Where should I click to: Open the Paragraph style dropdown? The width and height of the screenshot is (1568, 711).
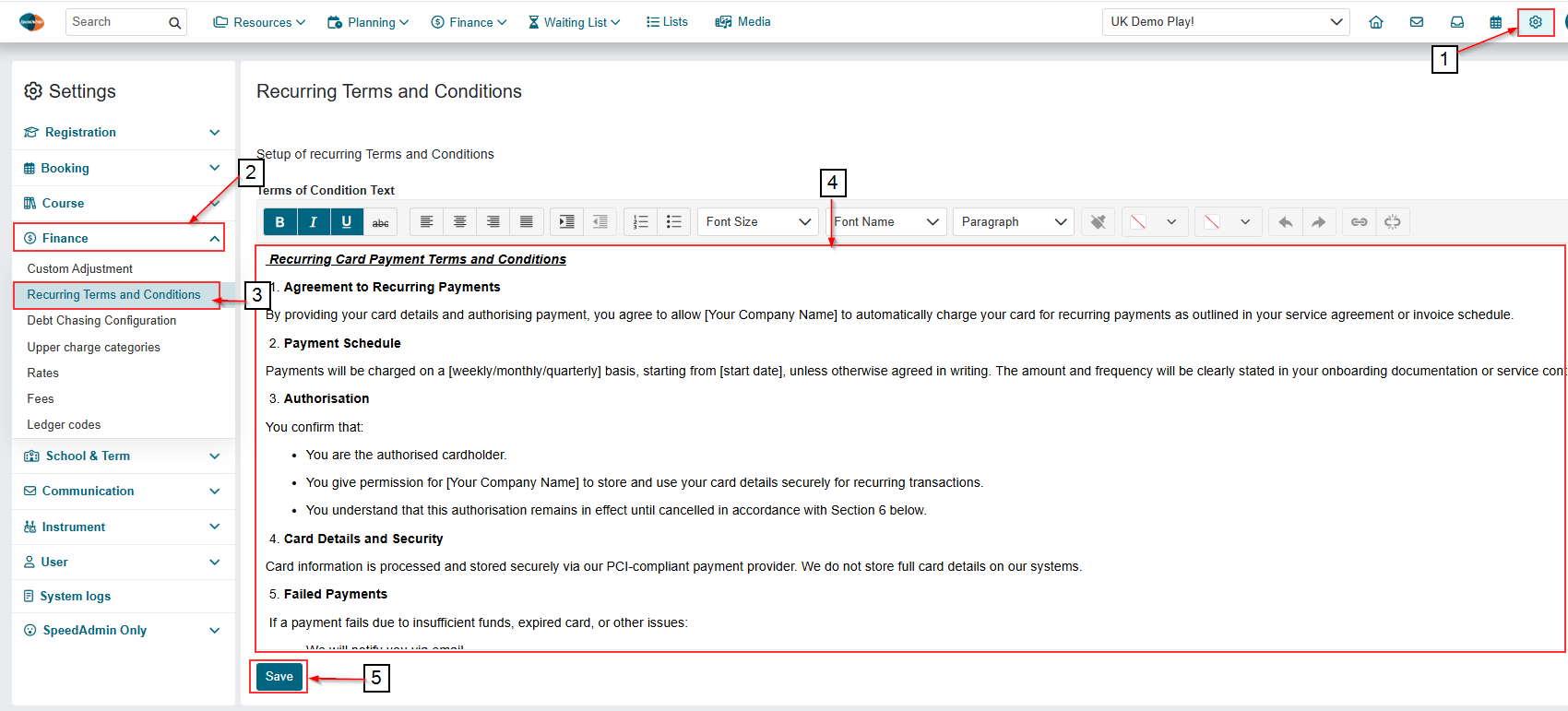point(1013,222)
